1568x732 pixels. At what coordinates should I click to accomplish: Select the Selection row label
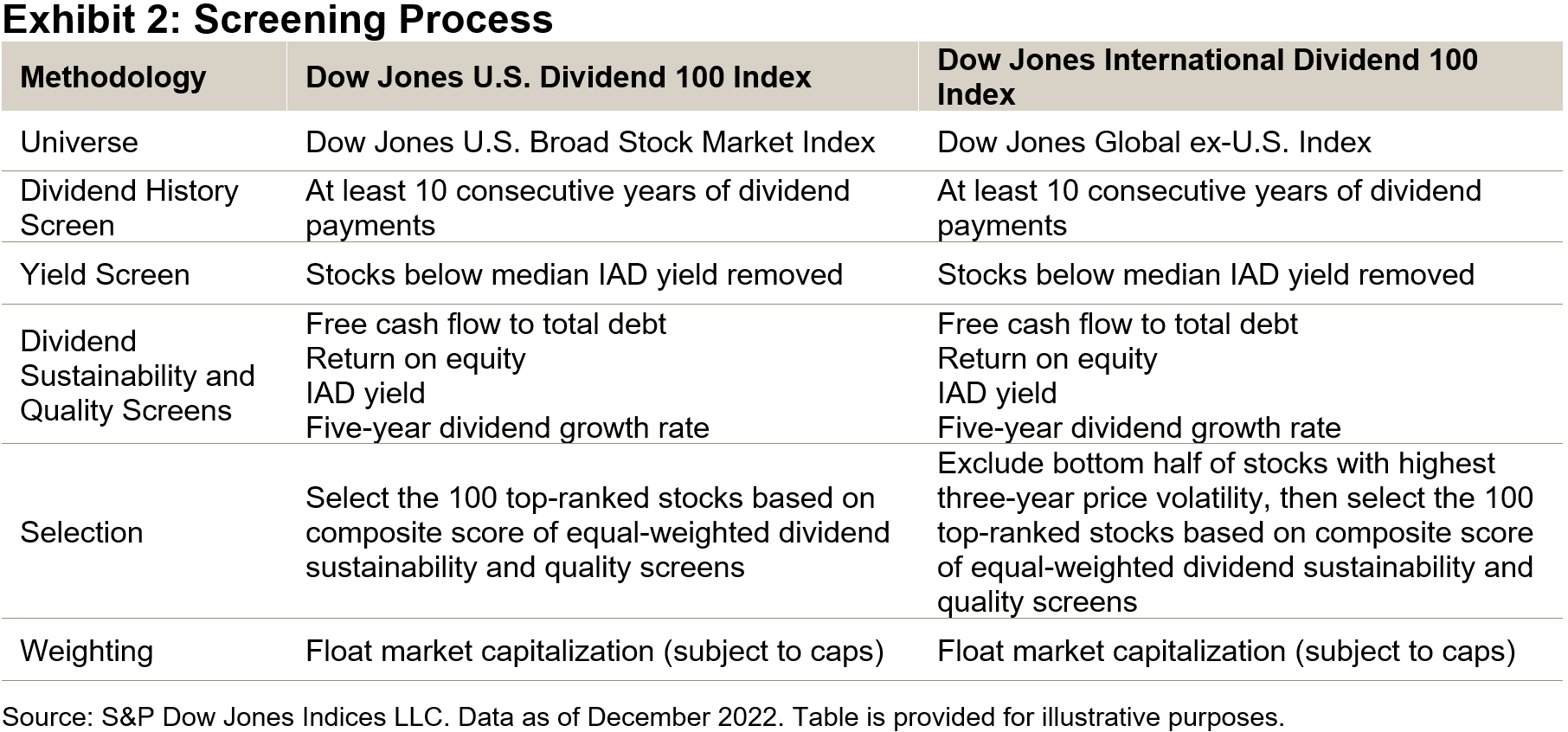click(x=81, y=532)
